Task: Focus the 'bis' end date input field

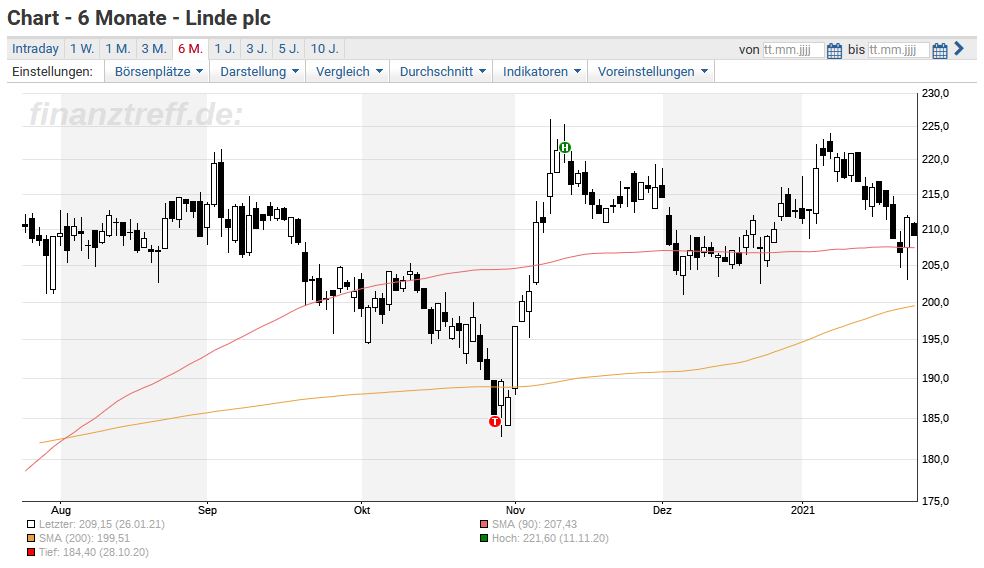Action: (x=899, y=50)
